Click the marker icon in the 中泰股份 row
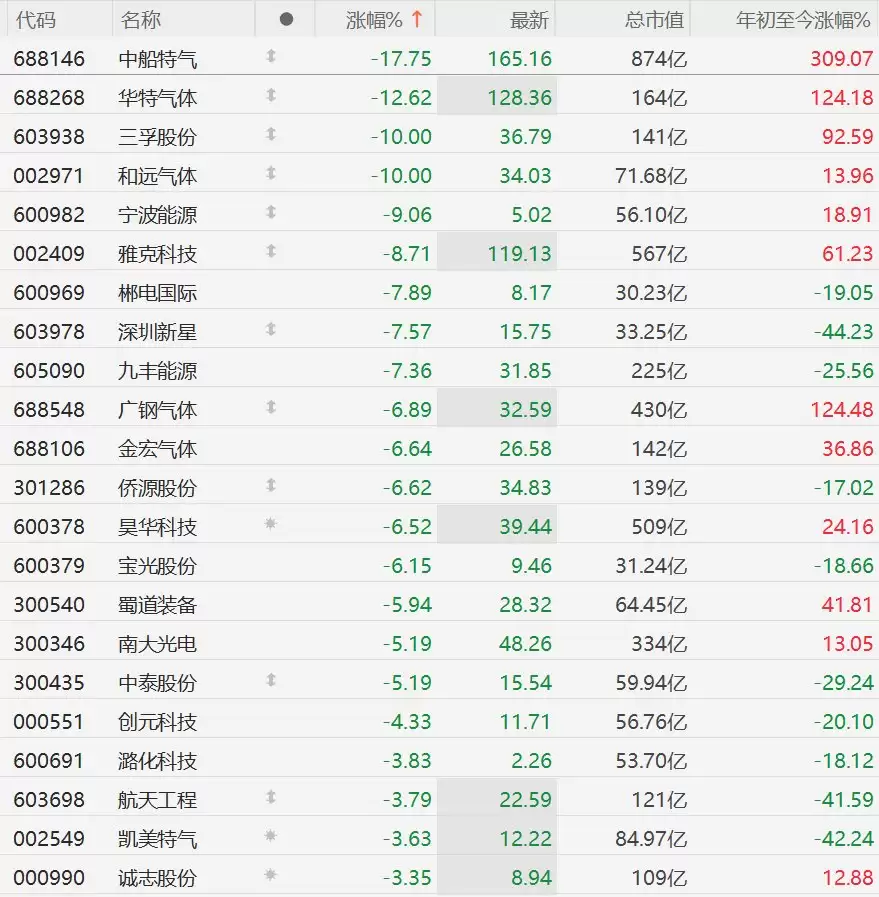Image resolution: width=879 pixels, height=897 pixels. 271,680
